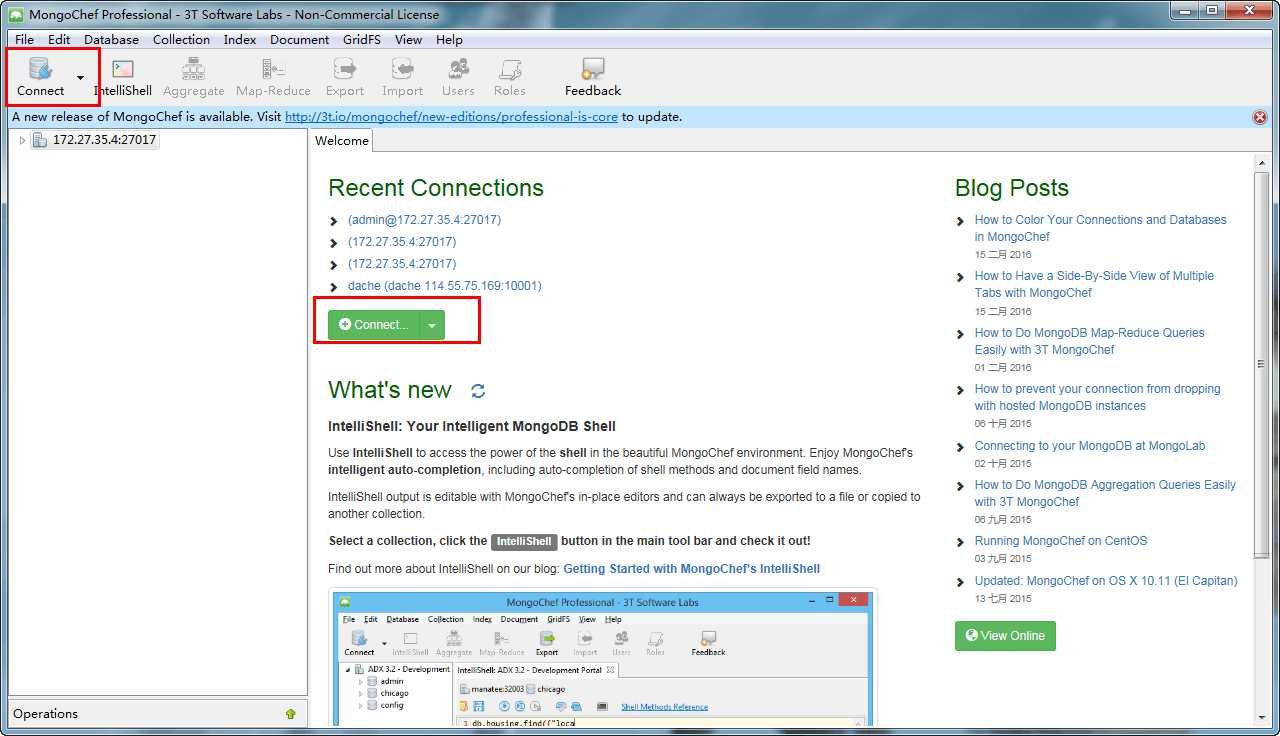
Task: Open the Index menu
Action: pyautogui.click(x=240, y=40)
